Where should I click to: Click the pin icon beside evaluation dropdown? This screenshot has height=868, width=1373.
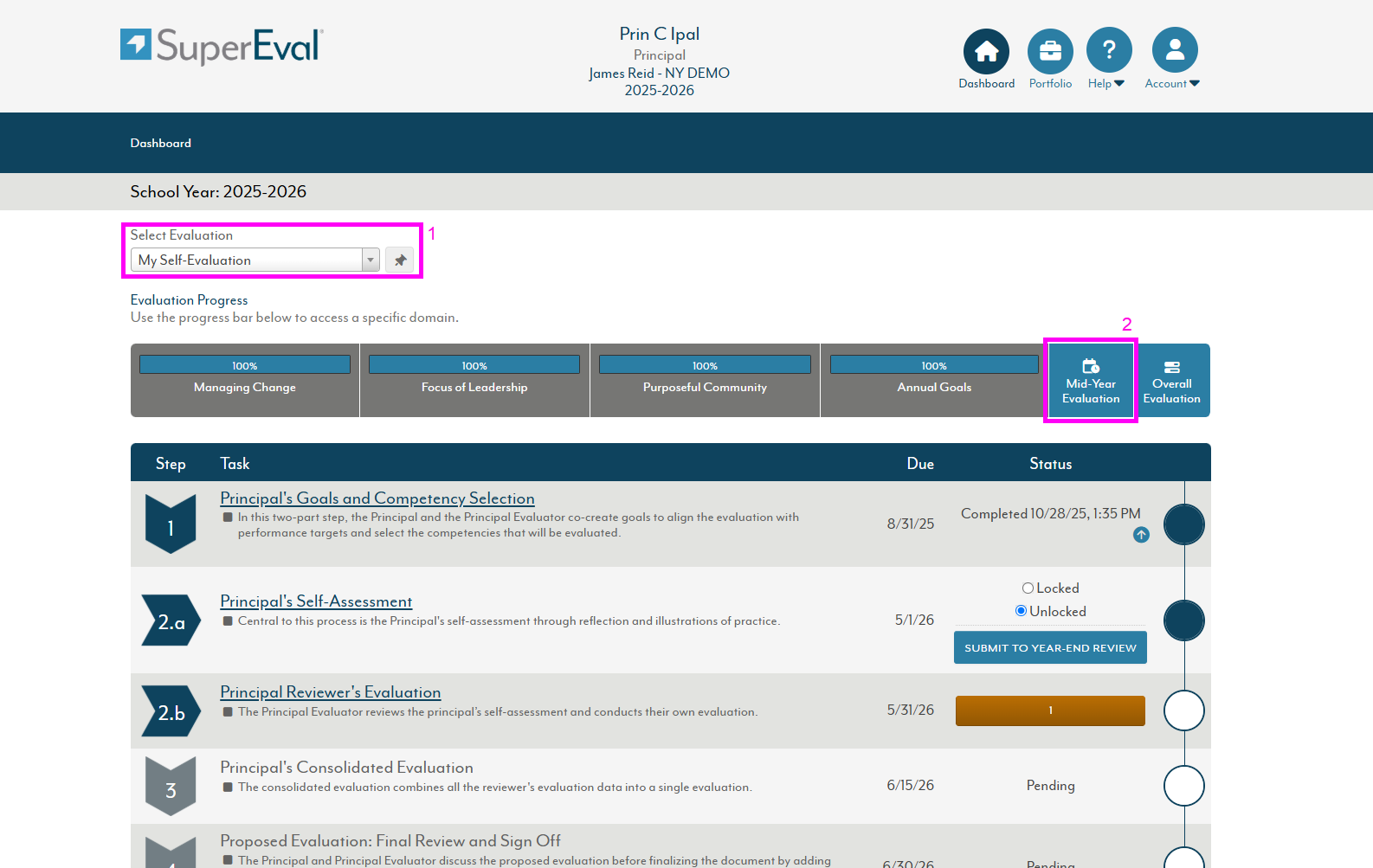pyautogui.click(x=400, y=260)
